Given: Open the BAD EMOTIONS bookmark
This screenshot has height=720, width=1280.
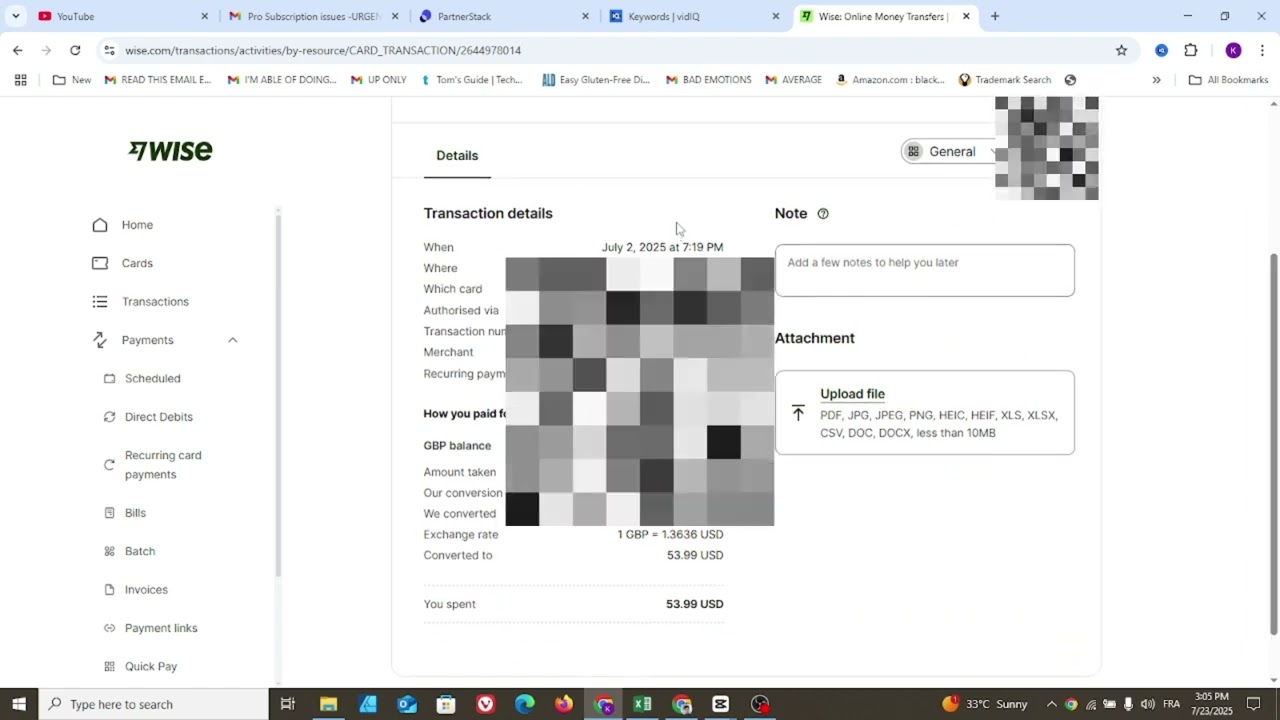Looking at the screenshot, I should pos(708,80).
